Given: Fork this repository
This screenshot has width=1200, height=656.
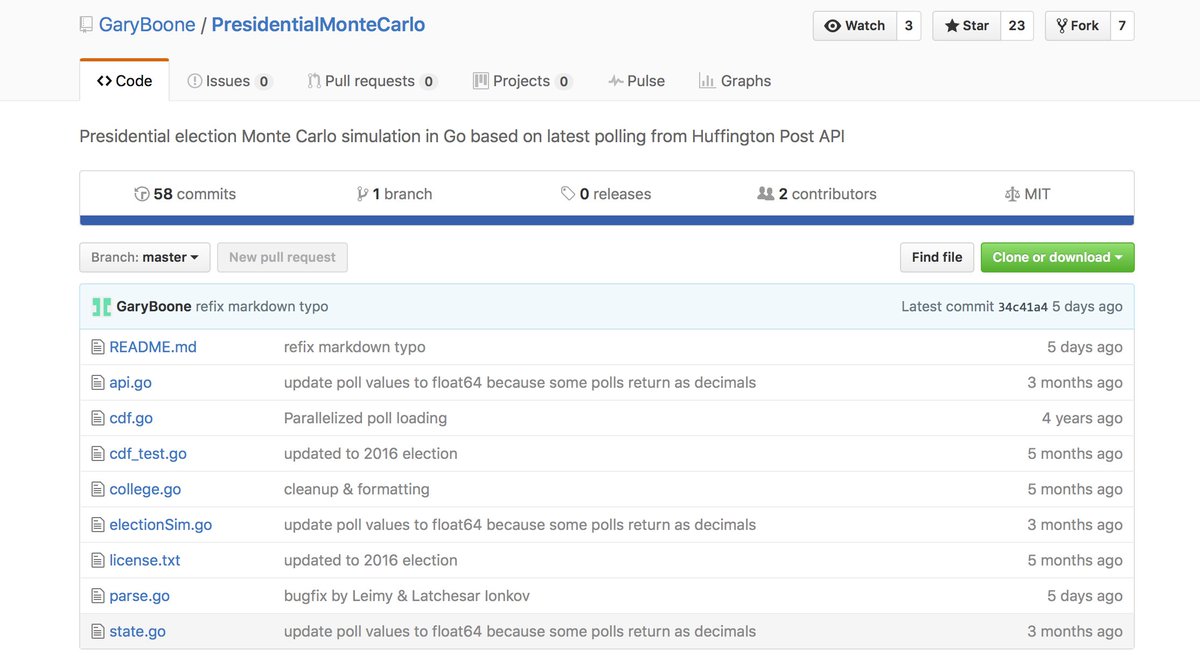Looking at the screenshot, I should pos(1077,26).
